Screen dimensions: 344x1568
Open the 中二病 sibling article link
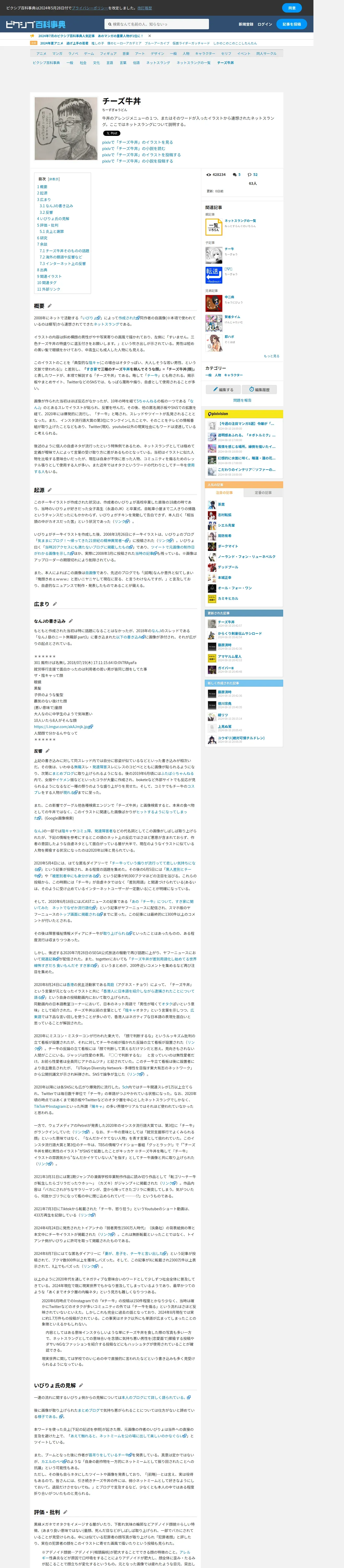(230, 297)
